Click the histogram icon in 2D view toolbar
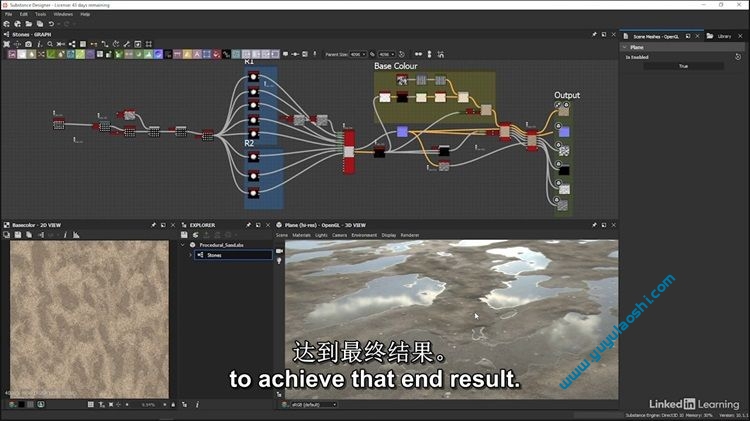 pos(76,235)
